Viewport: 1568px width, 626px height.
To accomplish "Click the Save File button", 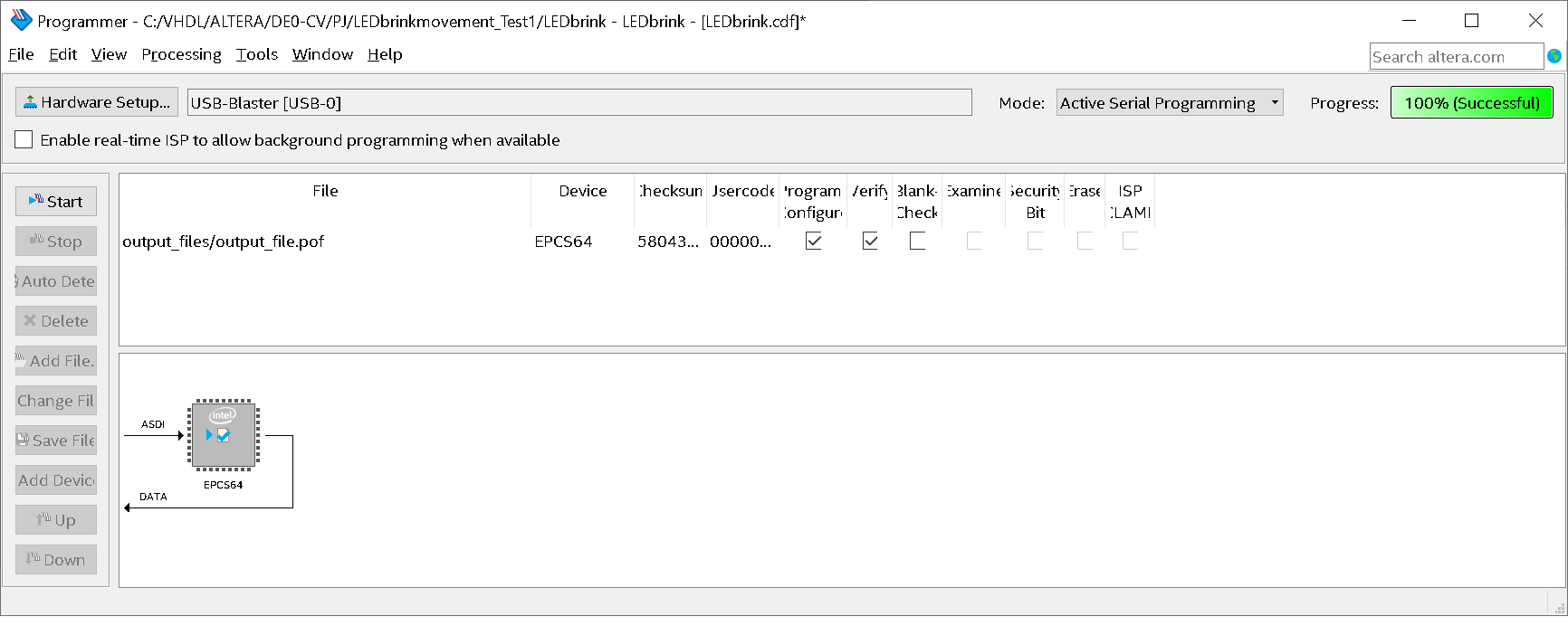I will [56, 440].
